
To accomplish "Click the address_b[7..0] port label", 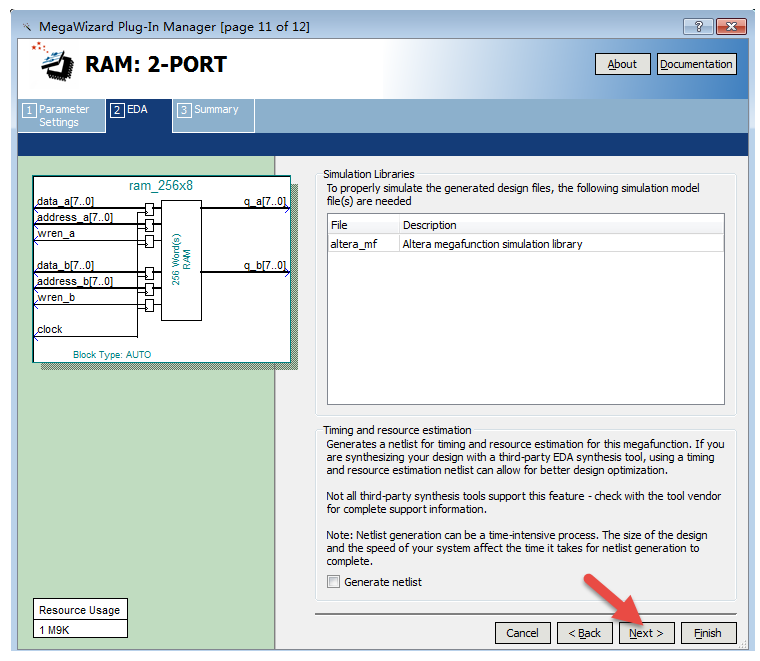I will click(75, 281).
